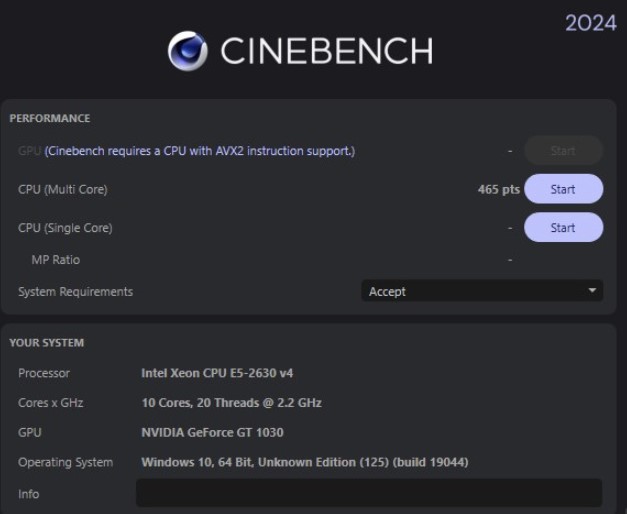Select the CPU (Single Core) row label
Viewport: 627px width, 514px height.
[65, 227]
